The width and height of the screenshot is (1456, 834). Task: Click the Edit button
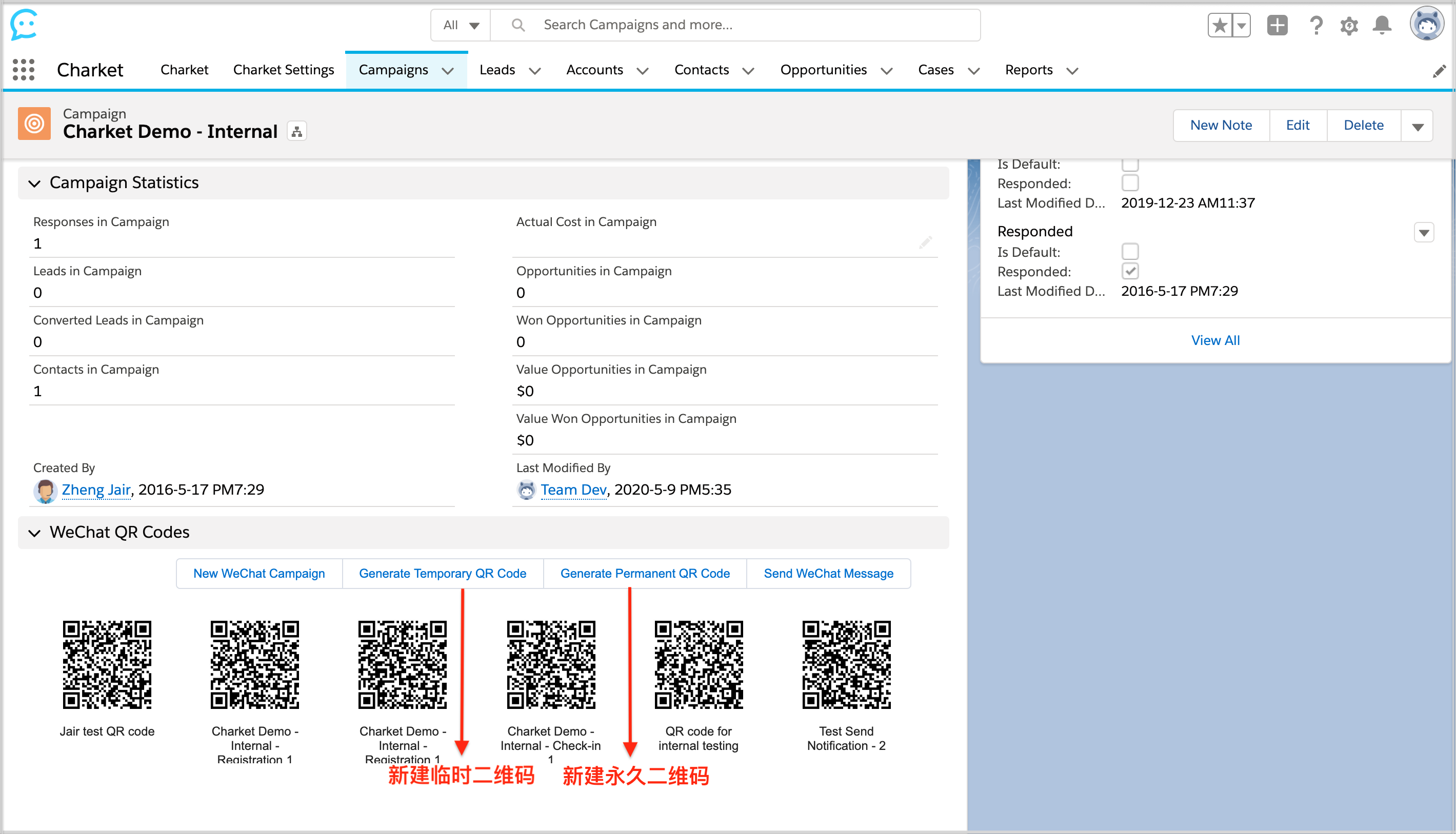pyautogui.click(x=1298, y=126)
